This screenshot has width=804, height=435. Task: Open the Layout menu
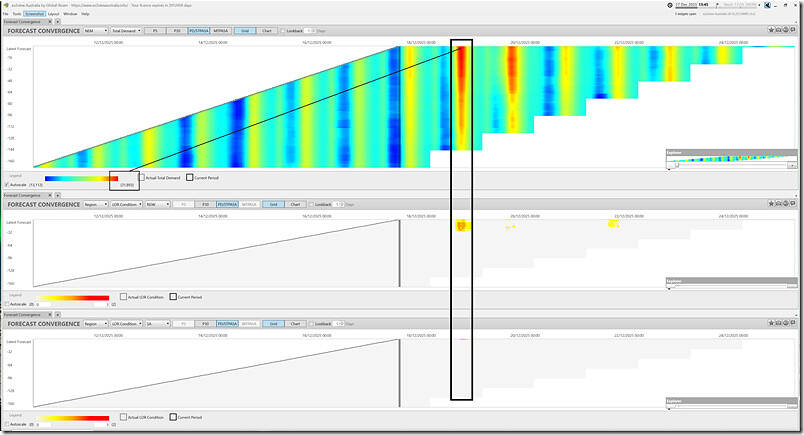point(53,14)
